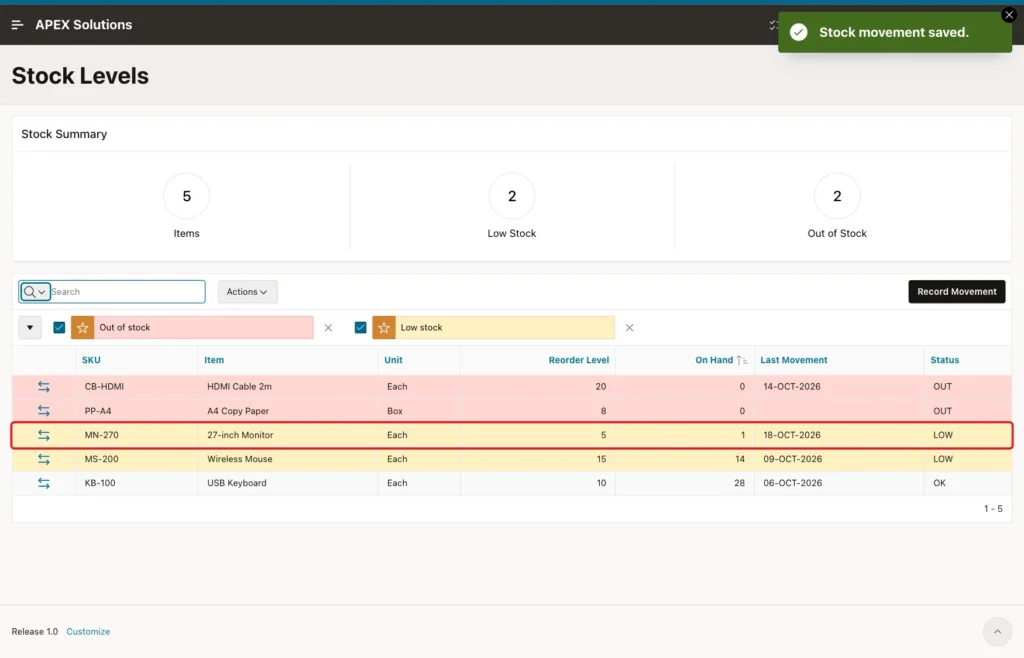Open the Customize link in footer
This screenshot has width=1024, height=658.
pyautogui.click(x=88, y=631)
